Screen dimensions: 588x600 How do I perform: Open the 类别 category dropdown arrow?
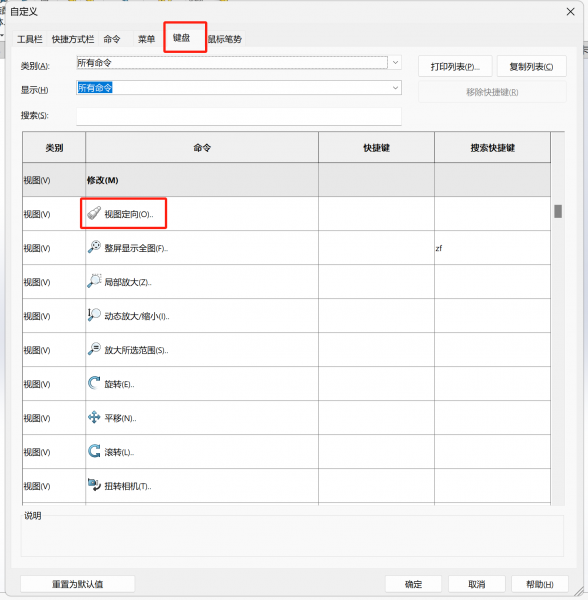point(395,62)
